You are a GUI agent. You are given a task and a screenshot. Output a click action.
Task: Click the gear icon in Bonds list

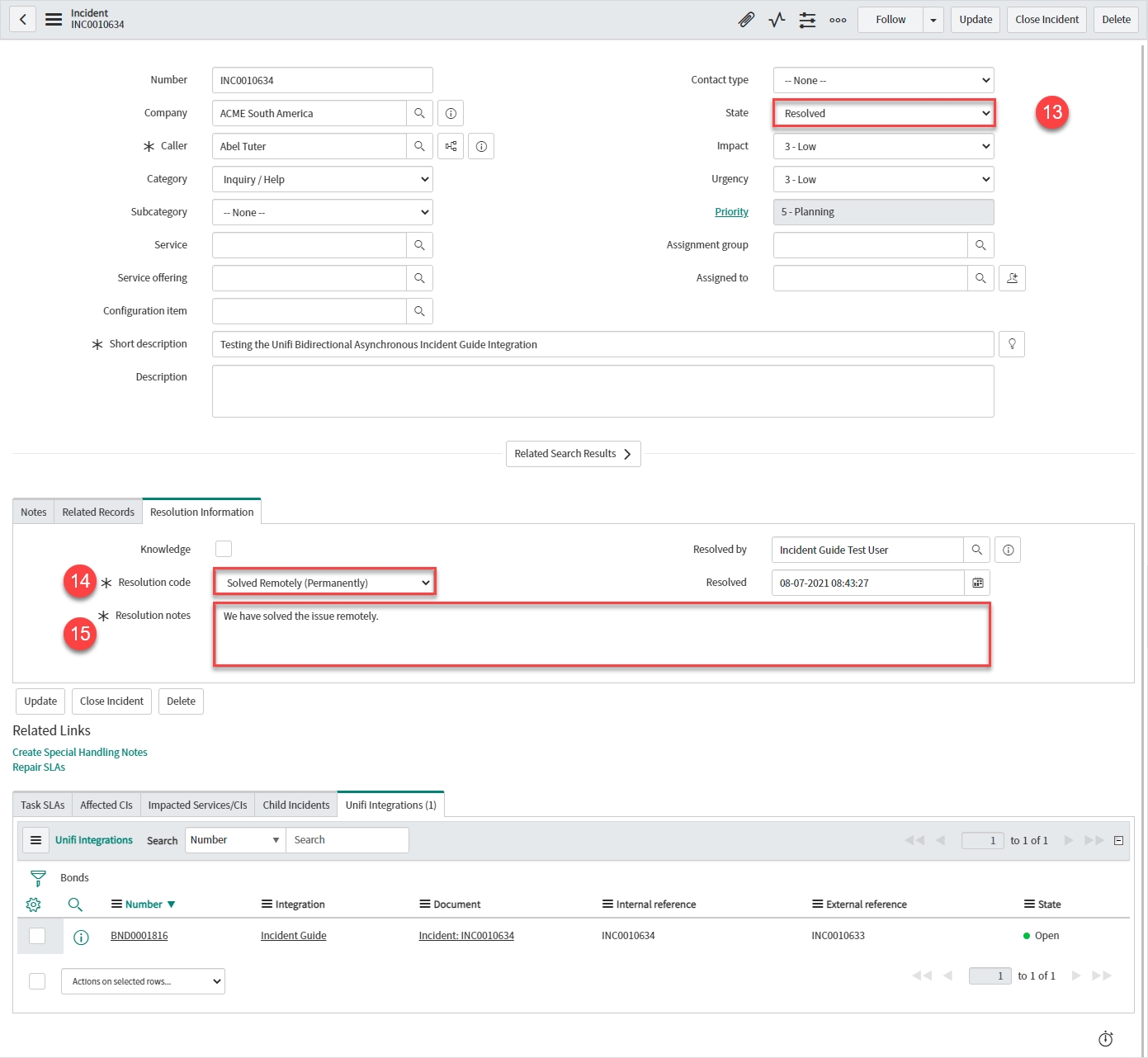(x=34, y=904)
